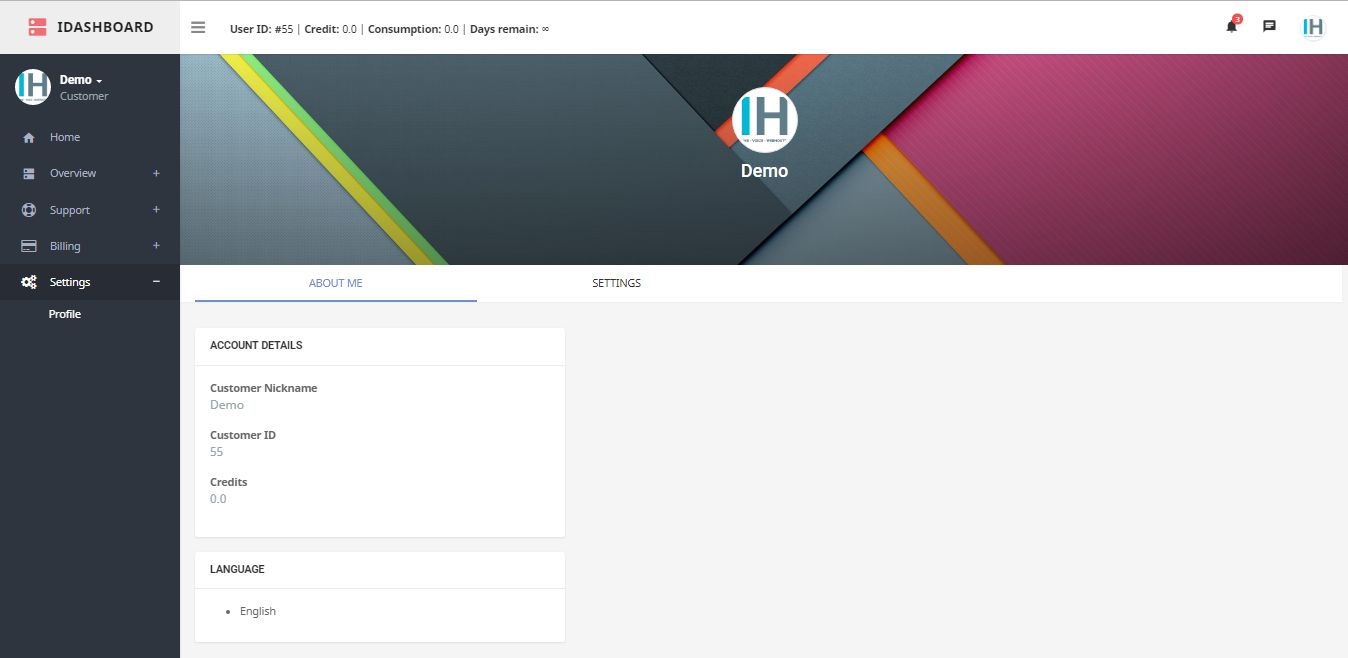Image resolution: width=1348 pixels, height=658 pixels.
Task: Open the top-right user avatar menu
Action: tap(1313, 27)
